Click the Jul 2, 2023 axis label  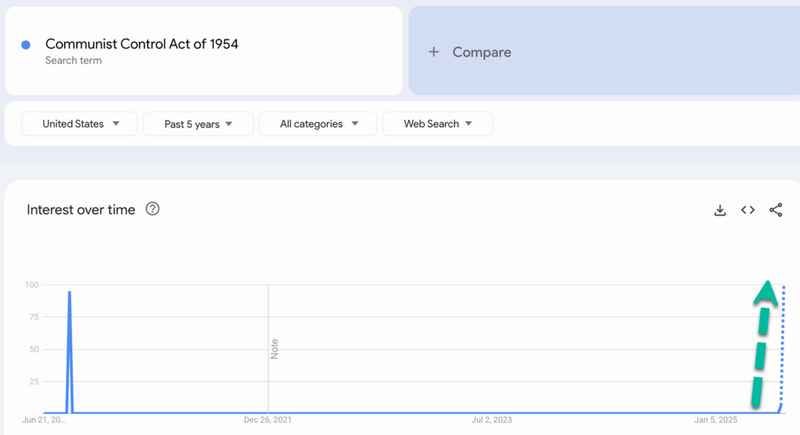point(492,420)
